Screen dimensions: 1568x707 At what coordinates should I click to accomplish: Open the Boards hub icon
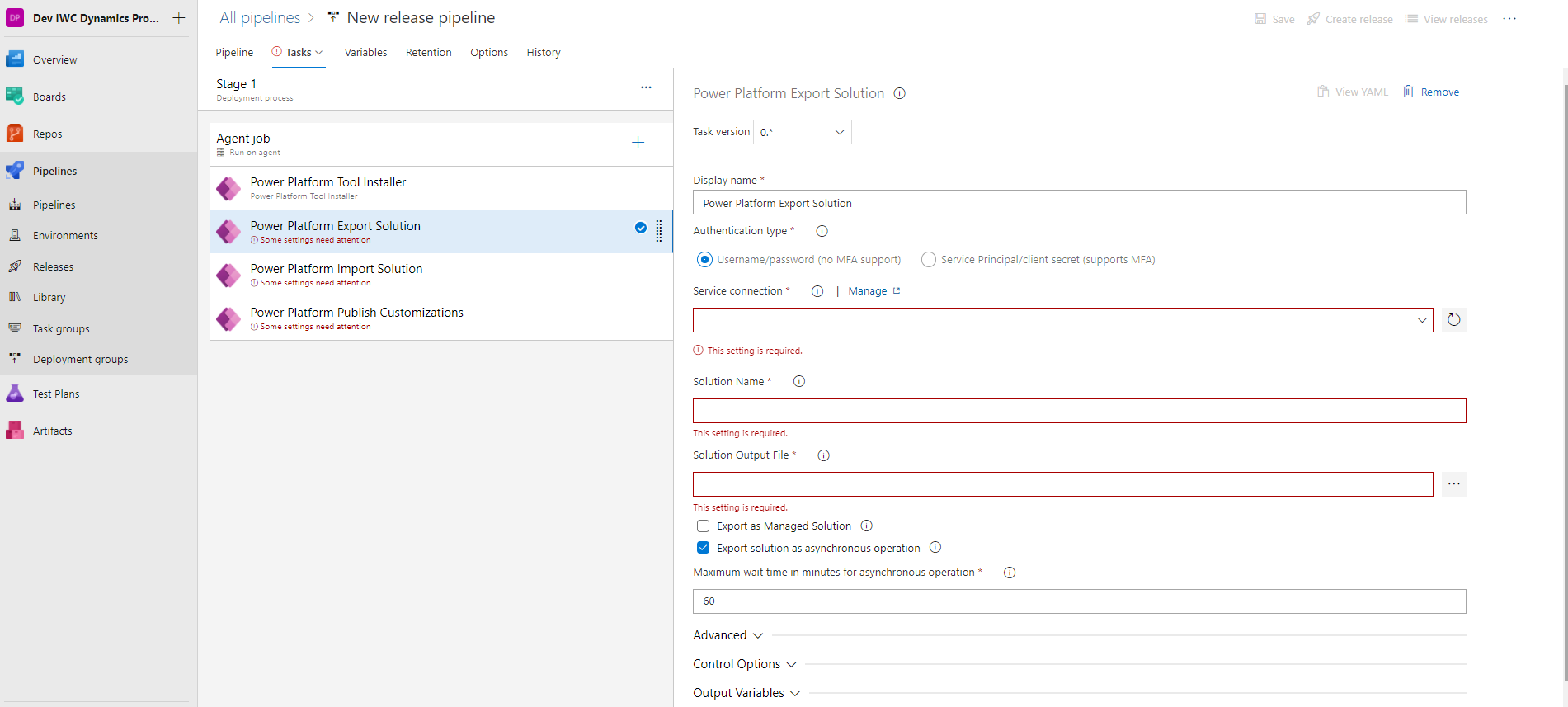click(x=15, y=97)
